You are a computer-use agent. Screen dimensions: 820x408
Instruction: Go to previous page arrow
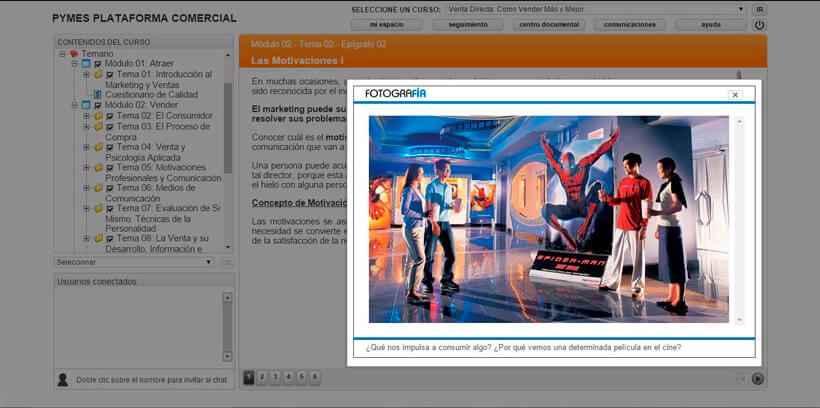click(x=742, y=379)
